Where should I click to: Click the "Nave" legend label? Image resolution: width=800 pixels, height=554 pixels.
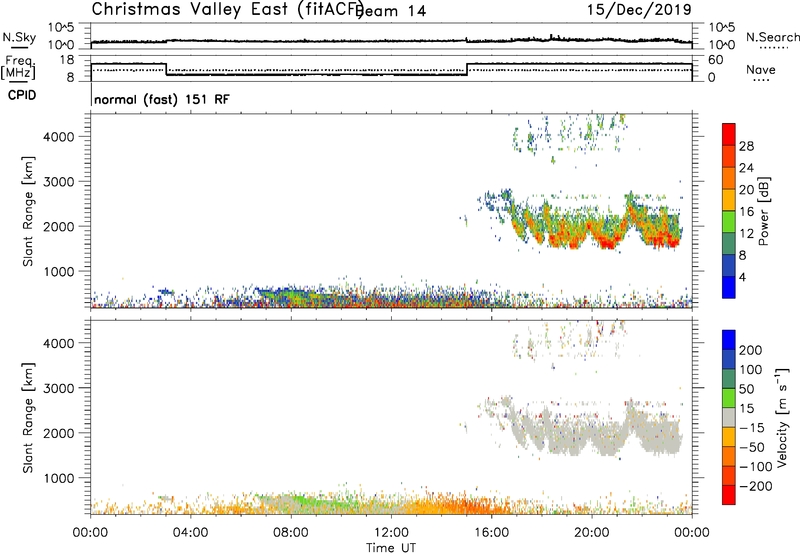click(x=761, y=69)
